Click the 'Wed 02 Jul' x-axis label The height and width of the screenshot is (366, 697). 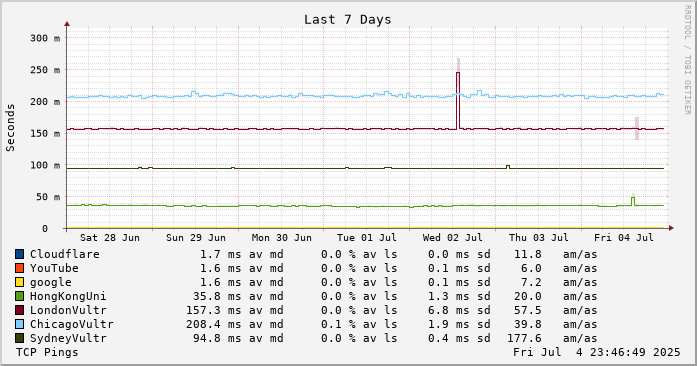tap(453, 237)
